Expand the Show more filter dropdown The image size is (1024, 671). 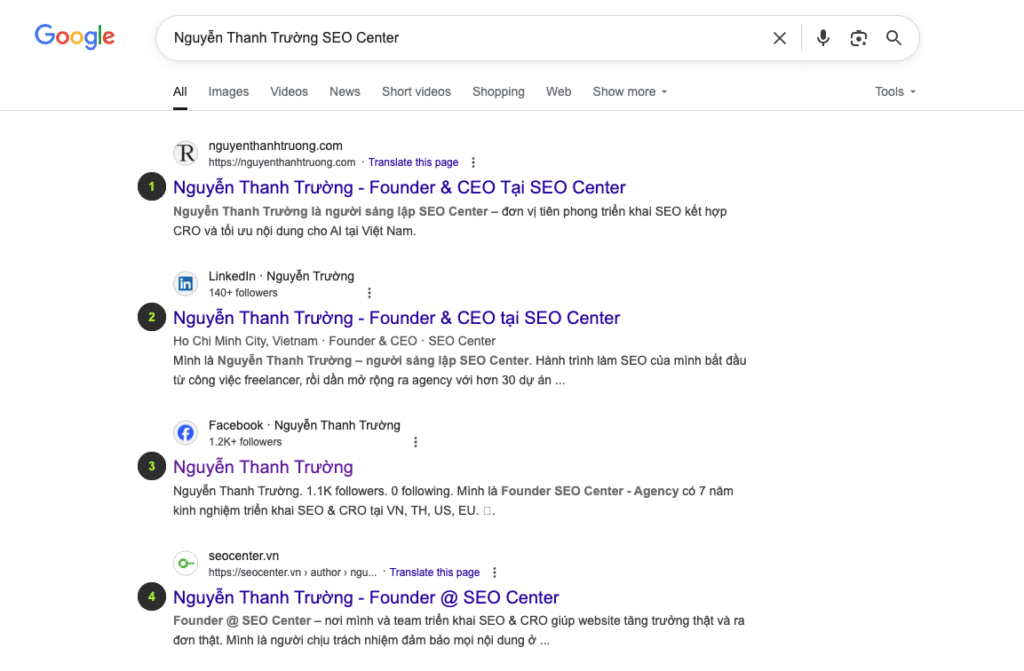click(x=629, y=91)
